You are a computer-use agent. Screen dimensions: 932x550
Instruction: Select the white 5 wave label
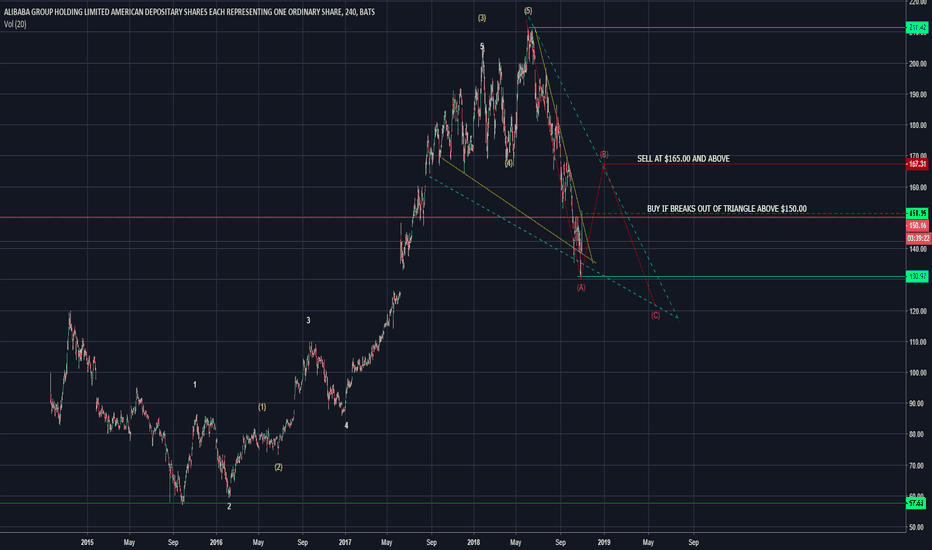[x=482, y=46]
